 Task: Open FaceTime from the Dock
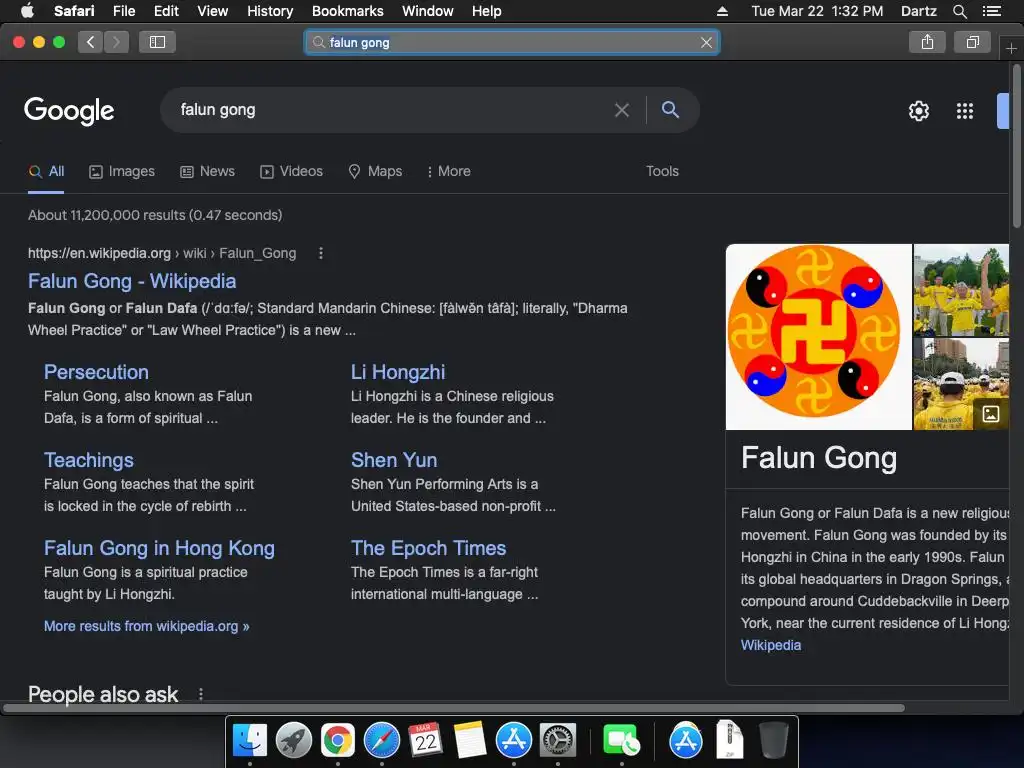(621, 741)
